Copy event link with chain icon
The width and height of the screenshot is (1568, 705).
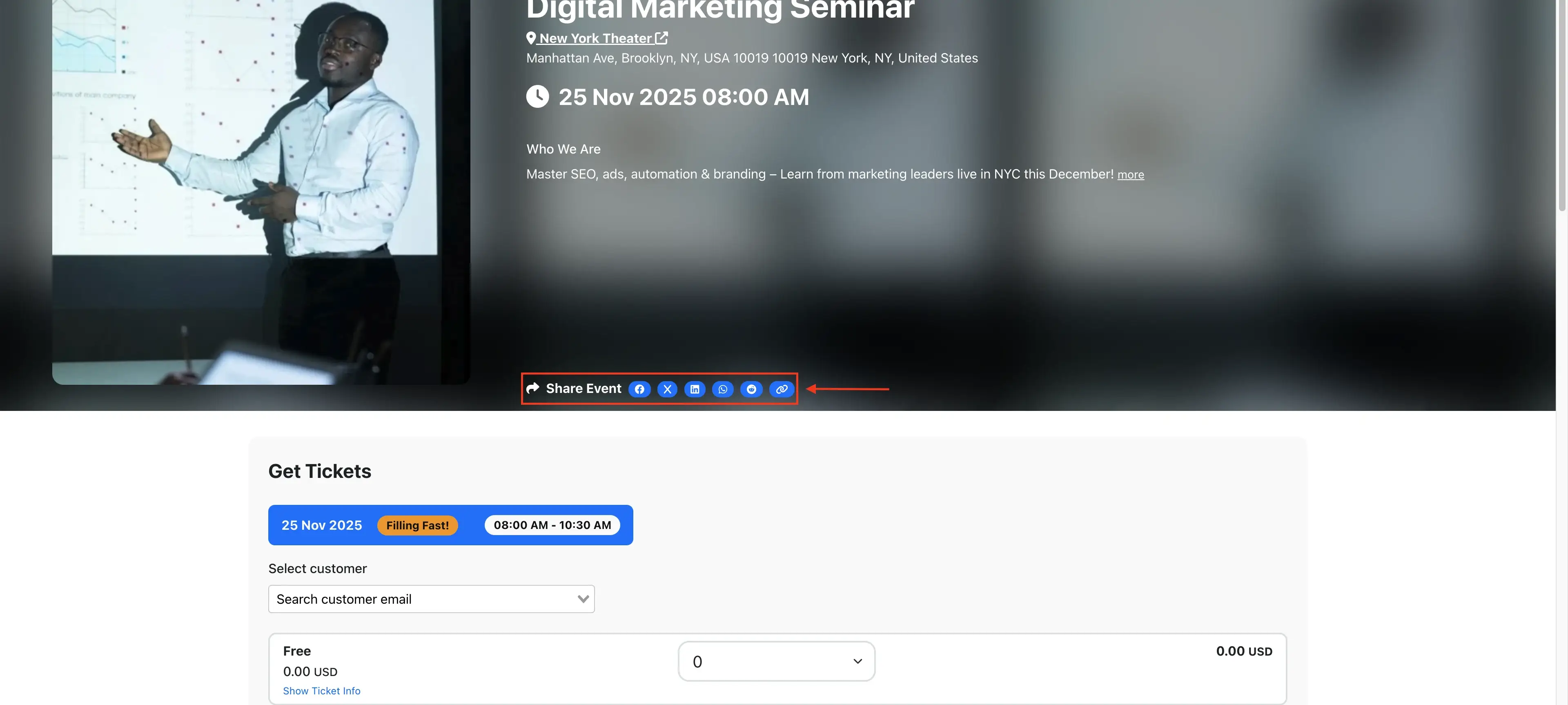click(782, 389)
